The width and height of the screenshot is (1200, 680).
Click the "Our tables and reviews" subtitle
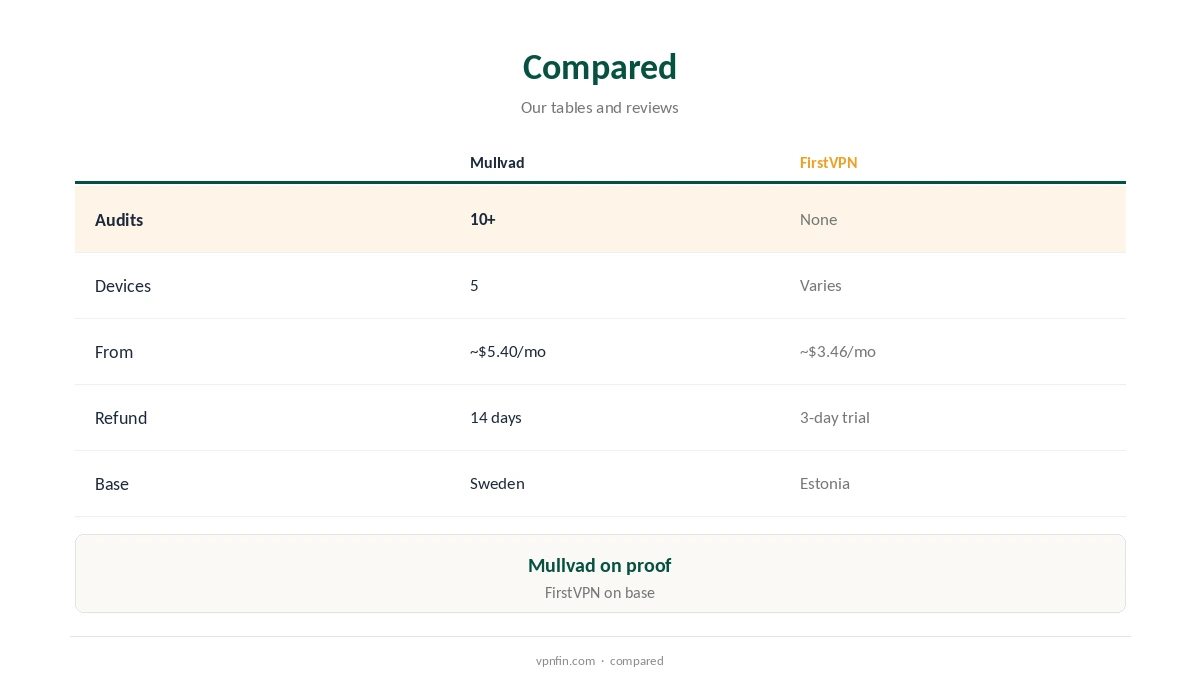click(x=600, y=107)
